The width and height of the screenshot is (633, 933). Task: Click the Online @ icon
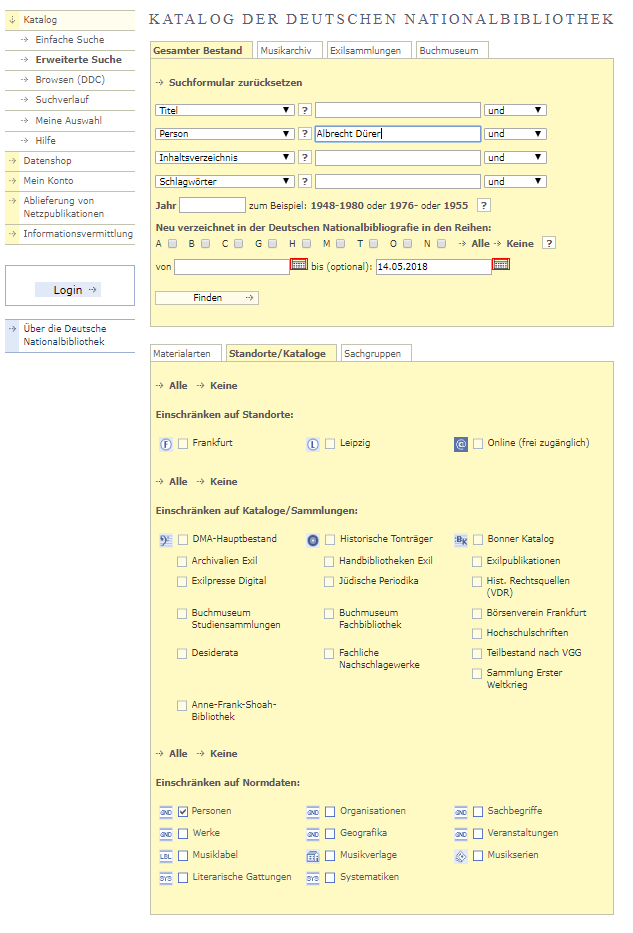click(461, 444)
